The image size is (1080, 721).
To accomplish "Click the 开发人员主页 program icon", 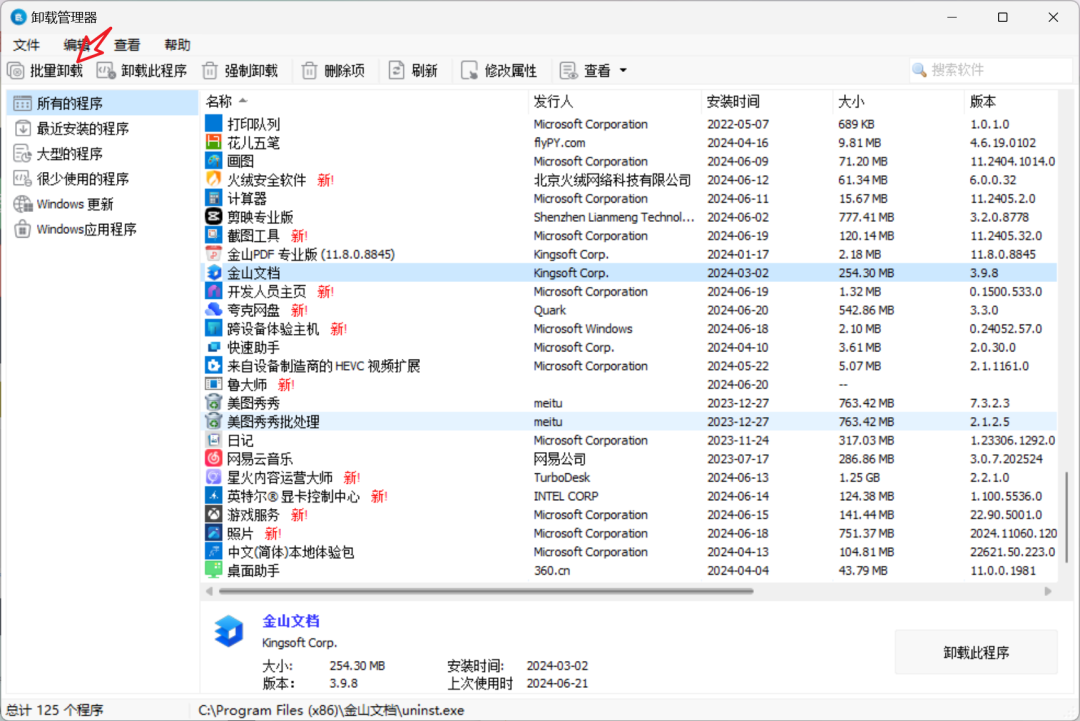I will (x=214, y=291).
